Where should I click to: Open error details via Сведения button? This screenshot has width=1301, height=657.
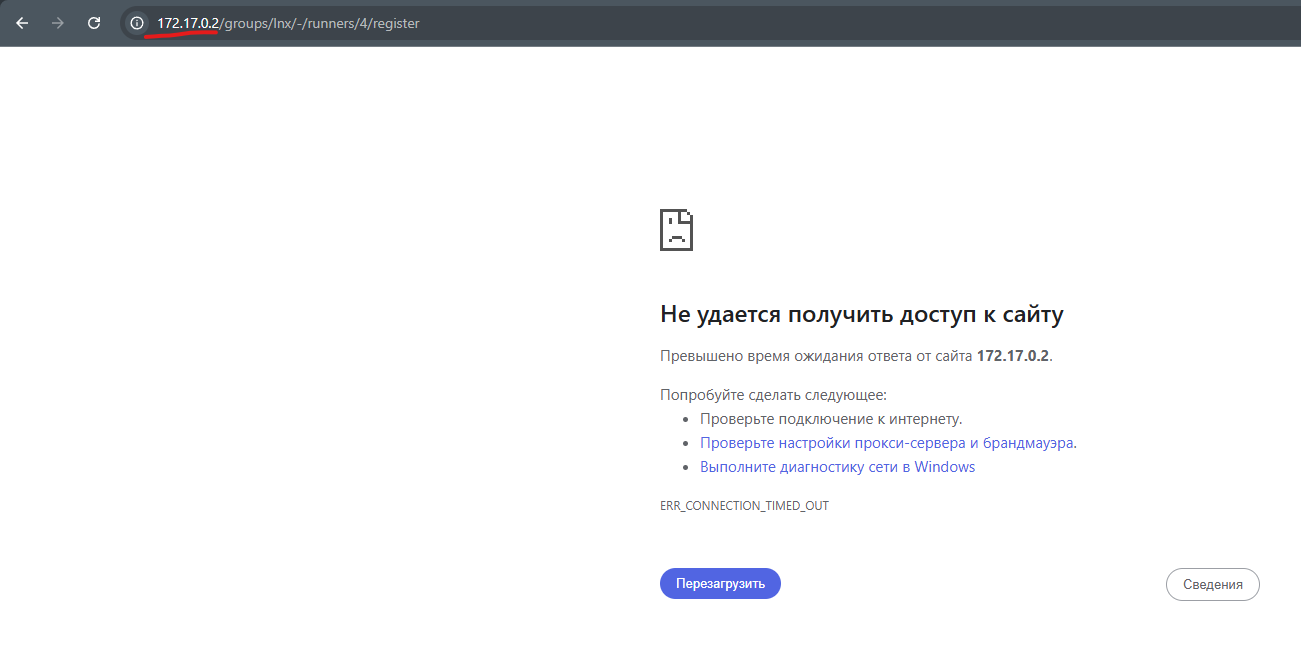1212,584
